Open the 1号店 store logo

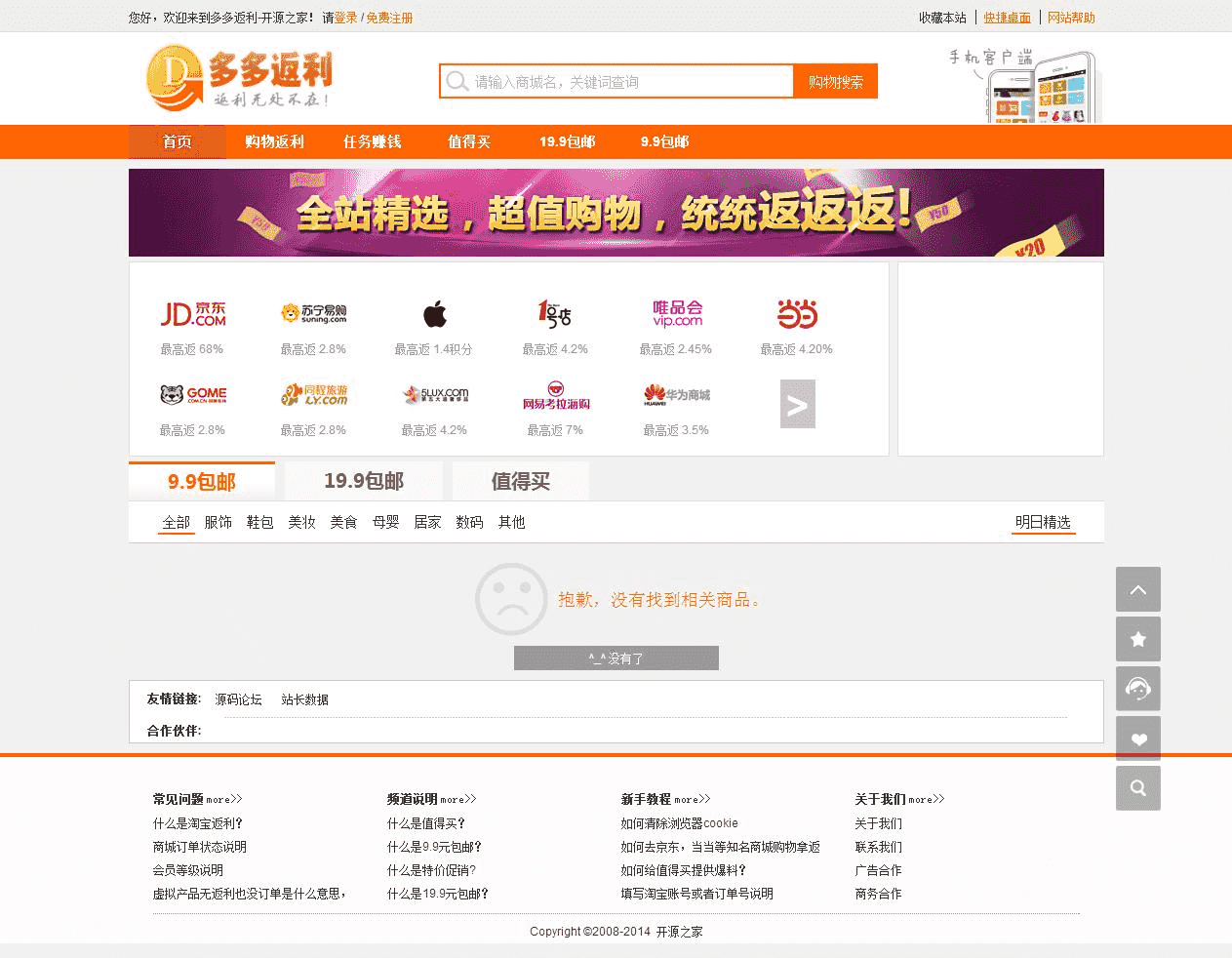coord(555,313)
